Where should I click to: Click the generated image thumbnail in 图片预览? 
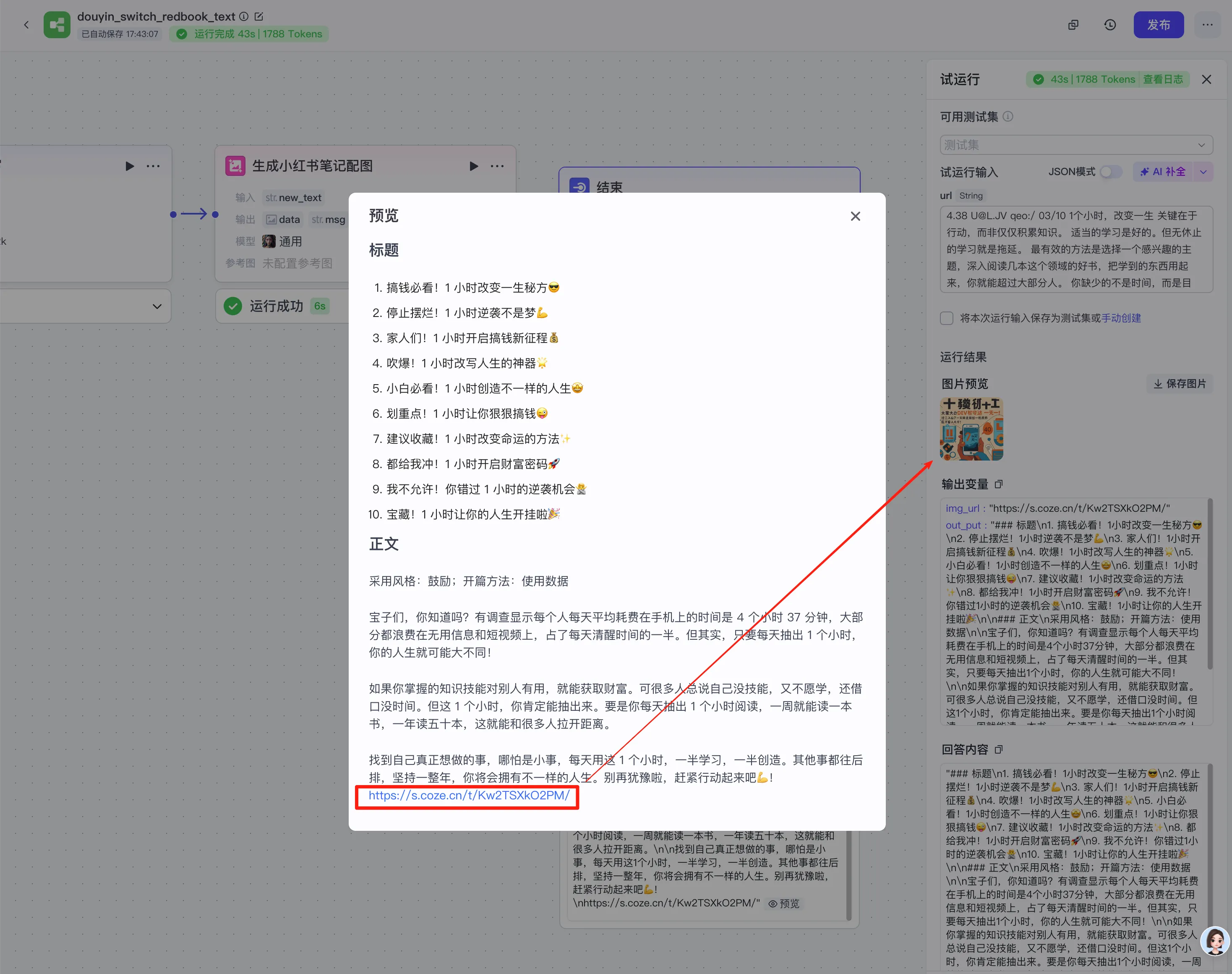click(971, 429)
